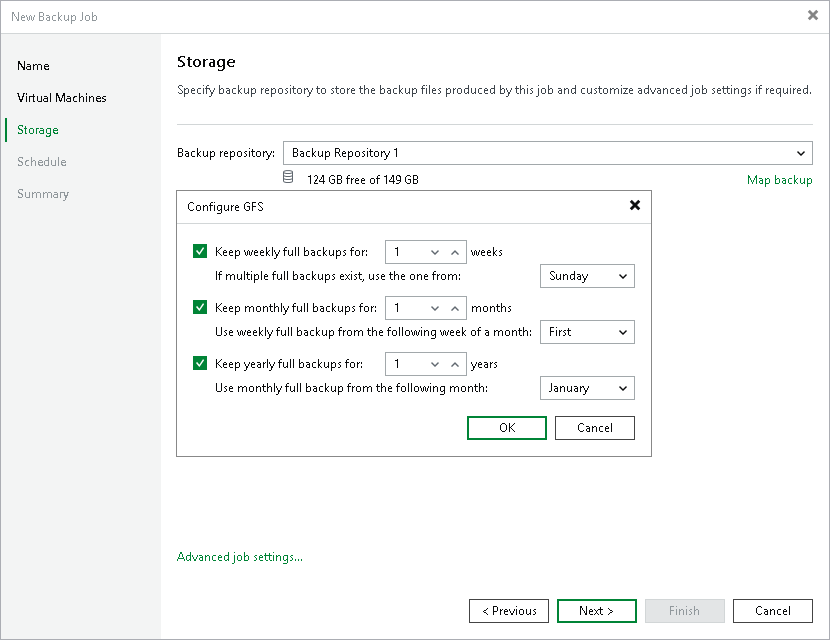Open the First week dropdown
This screenshot has width=830, height=640.
(587, 332)
